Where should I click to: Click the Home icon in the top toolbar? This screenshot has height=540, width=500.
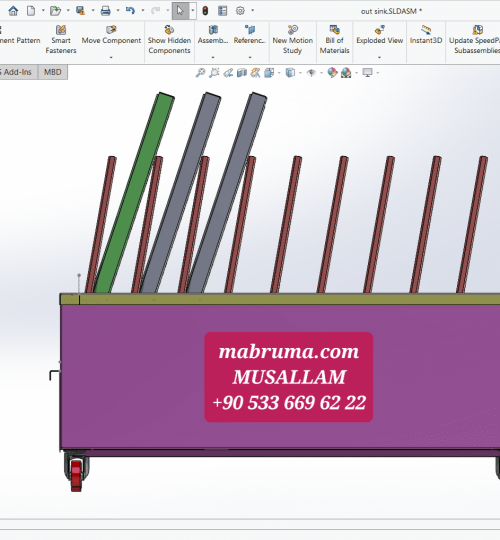13,11
